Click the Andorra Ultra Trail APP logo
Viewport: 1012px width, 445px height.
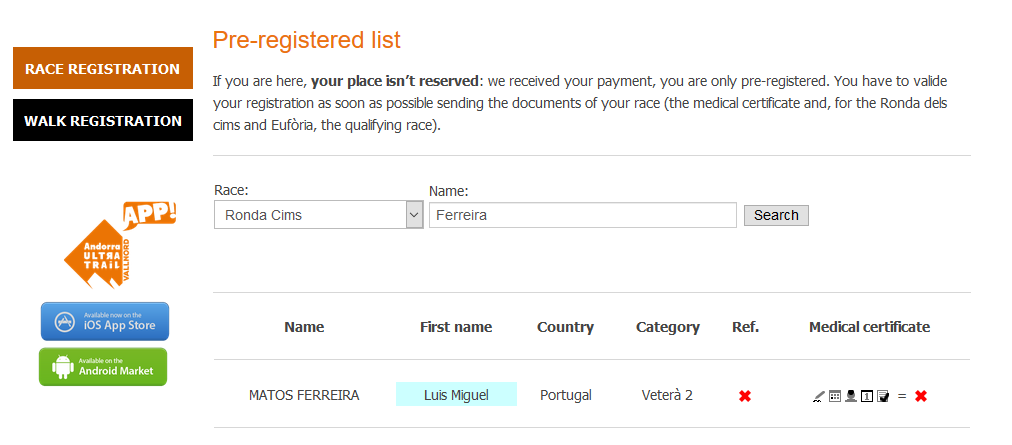coord(118,245)
